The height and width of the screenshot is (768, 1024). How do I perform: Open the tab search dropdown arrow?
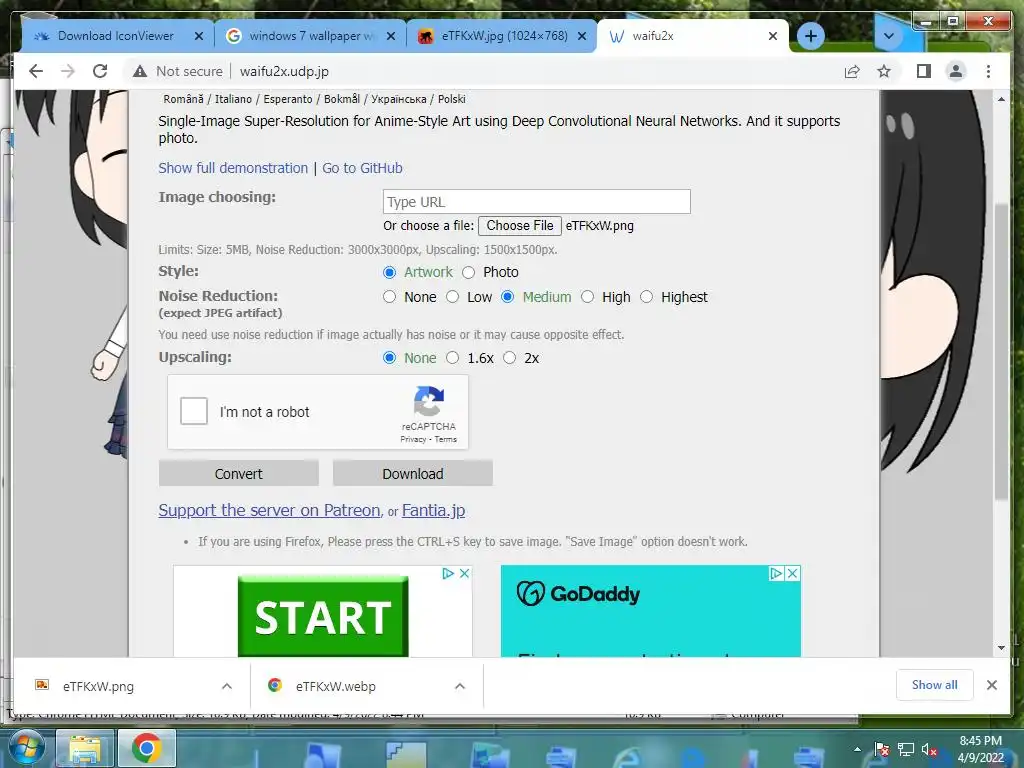click(x=888, y=36)
